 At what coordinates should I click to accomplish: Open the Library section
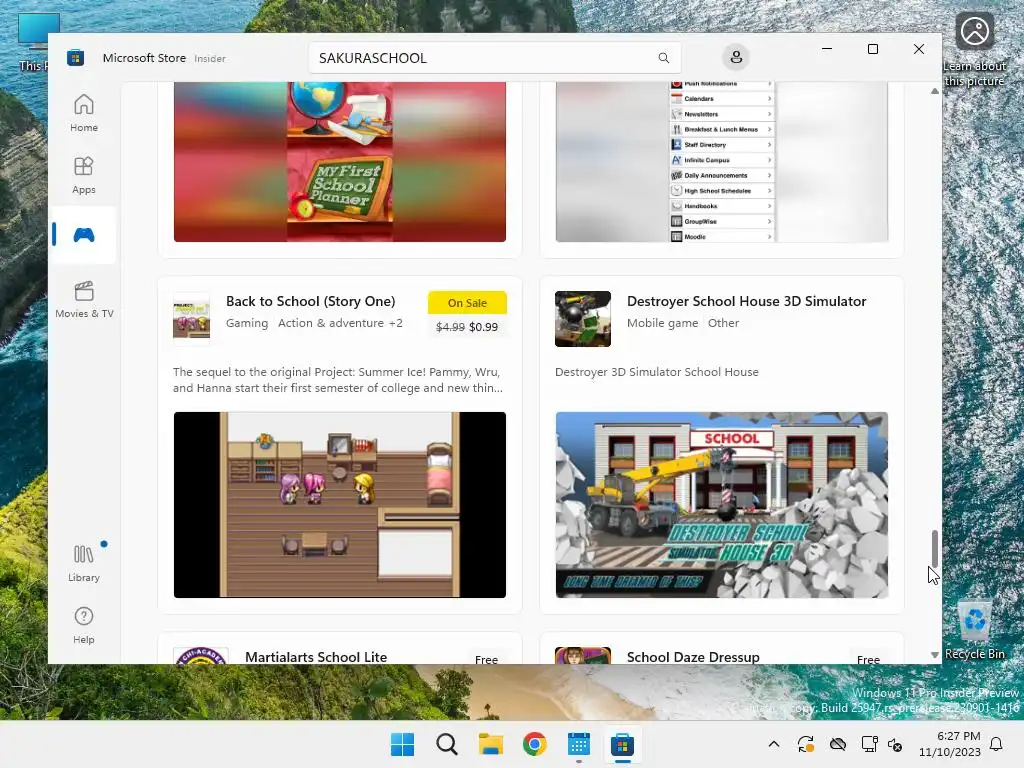84,563
